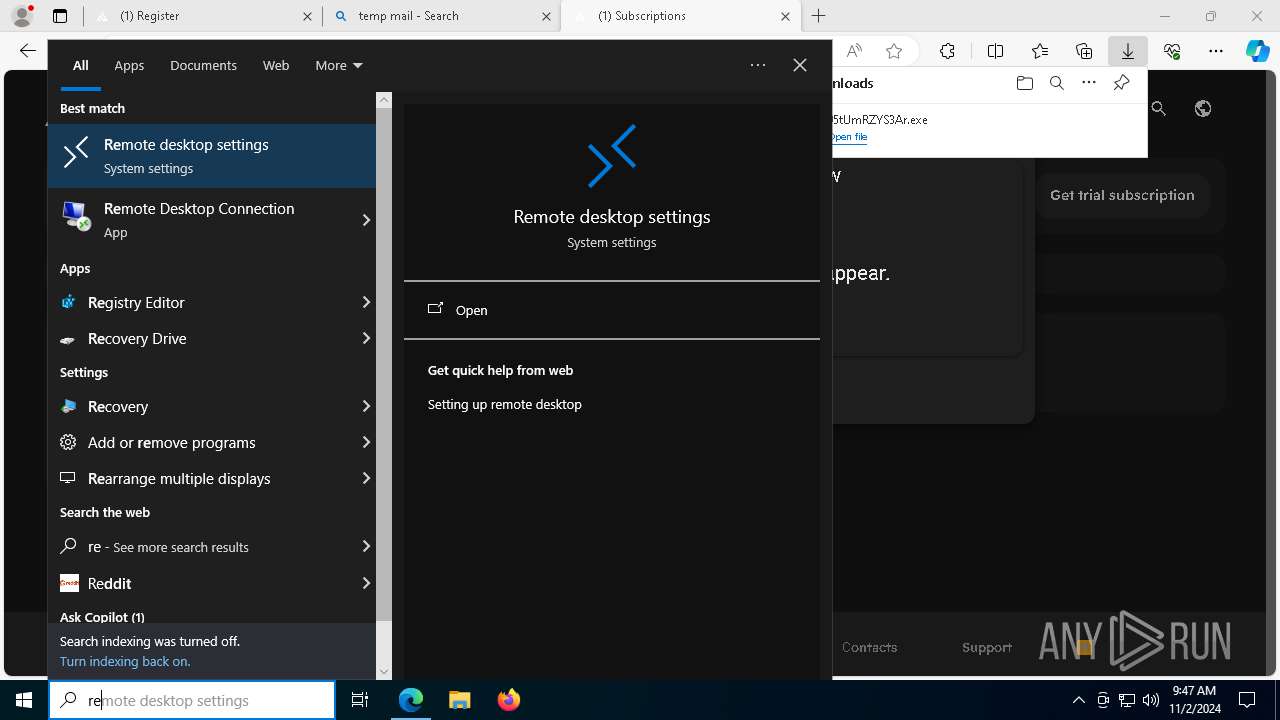Screen dimensions: 1280x720
Task: Open search panel options ellipsis
Action: point(758,65)
